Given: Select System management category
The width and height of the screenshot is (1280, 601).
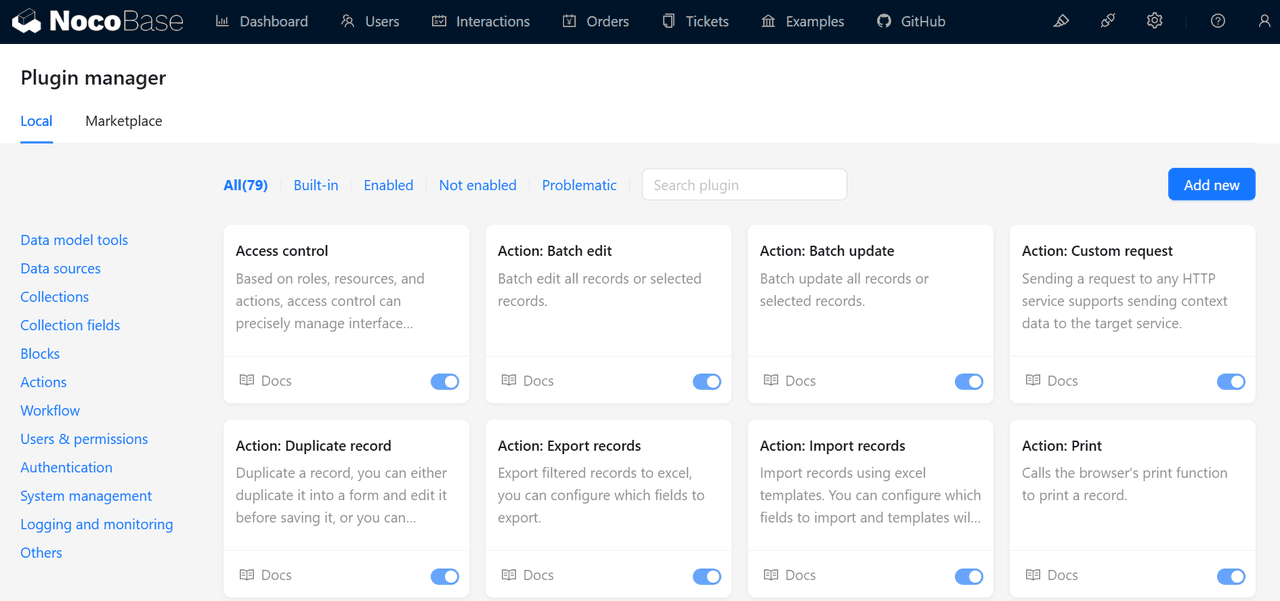Looking at the screenshot, I should pos(86,496).
